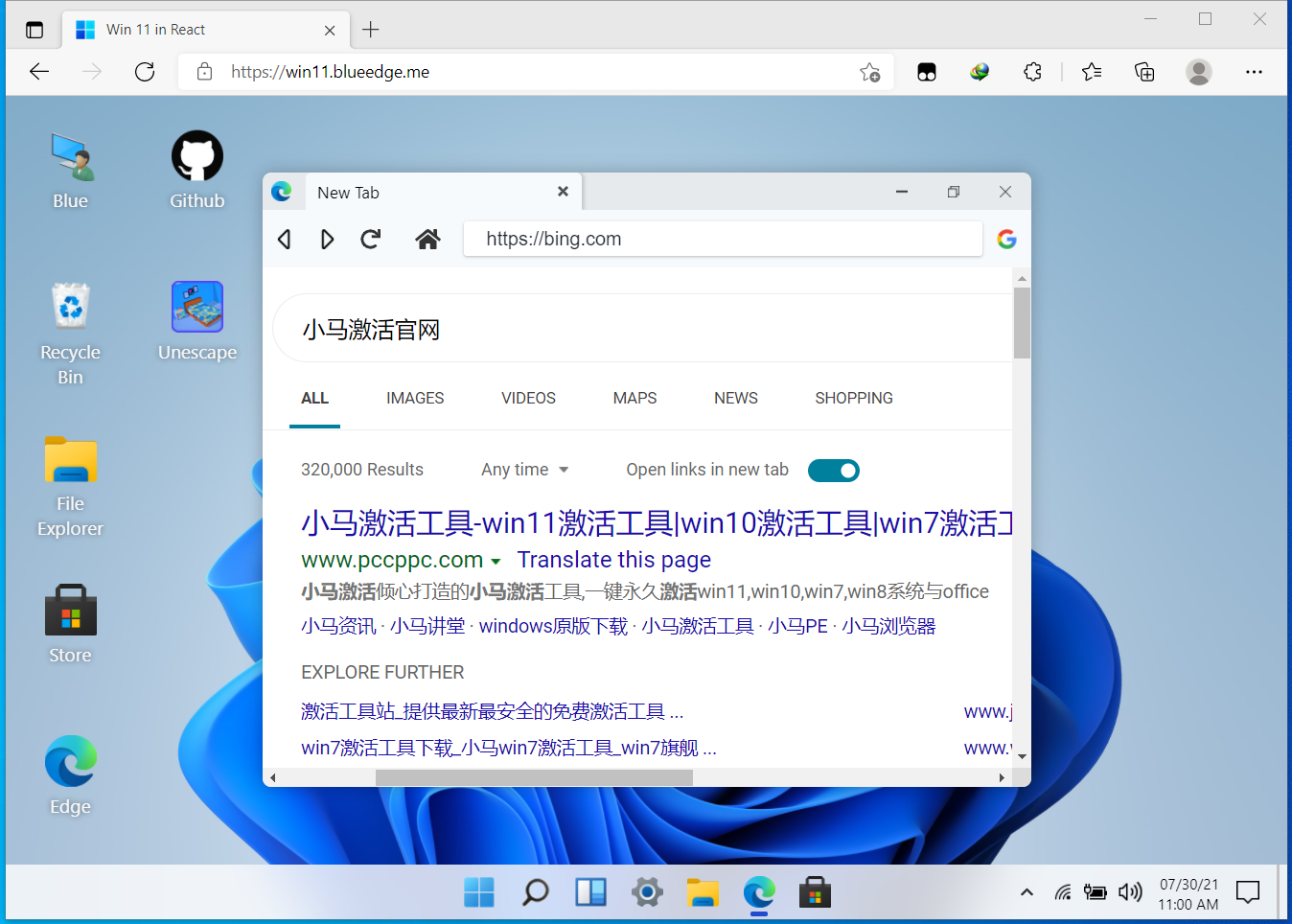Open the win7激活工具下载 explore further link

click(509, 748)
